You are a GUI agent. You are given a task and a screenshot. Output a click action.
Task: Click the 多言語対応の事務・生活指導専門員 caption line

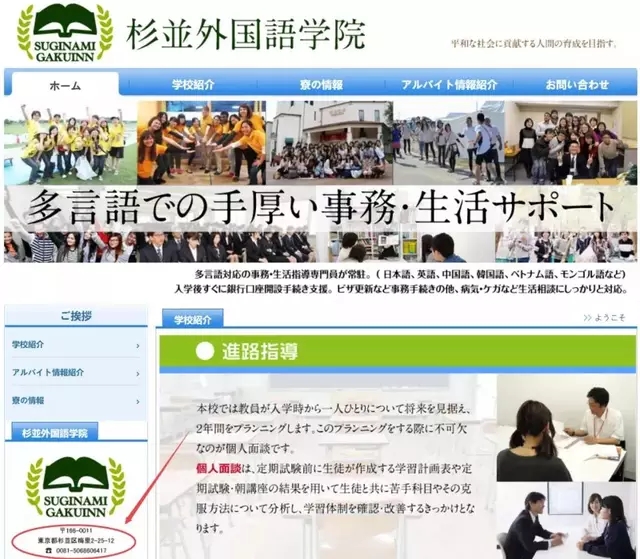point(410,273)
